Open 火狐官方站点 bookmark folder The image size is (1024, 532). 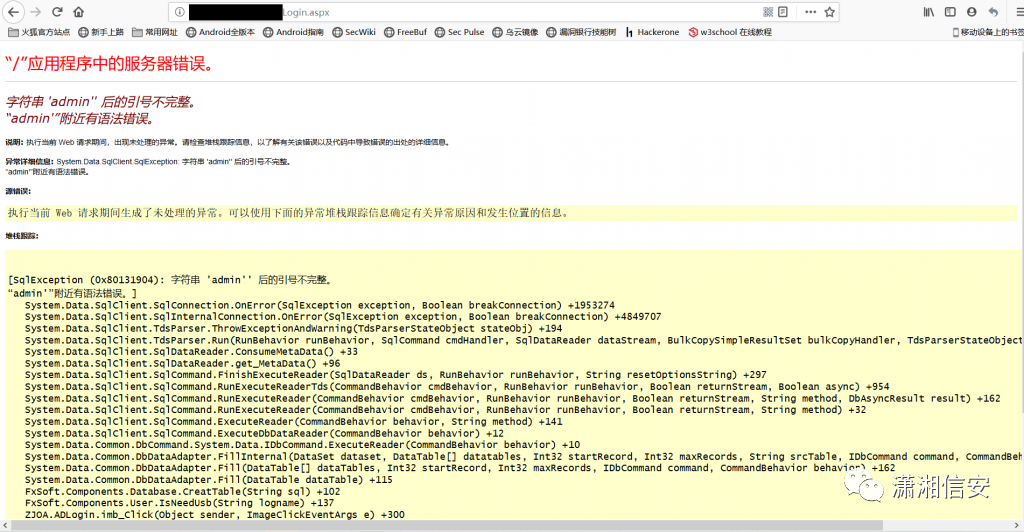(x=39, y=32)
